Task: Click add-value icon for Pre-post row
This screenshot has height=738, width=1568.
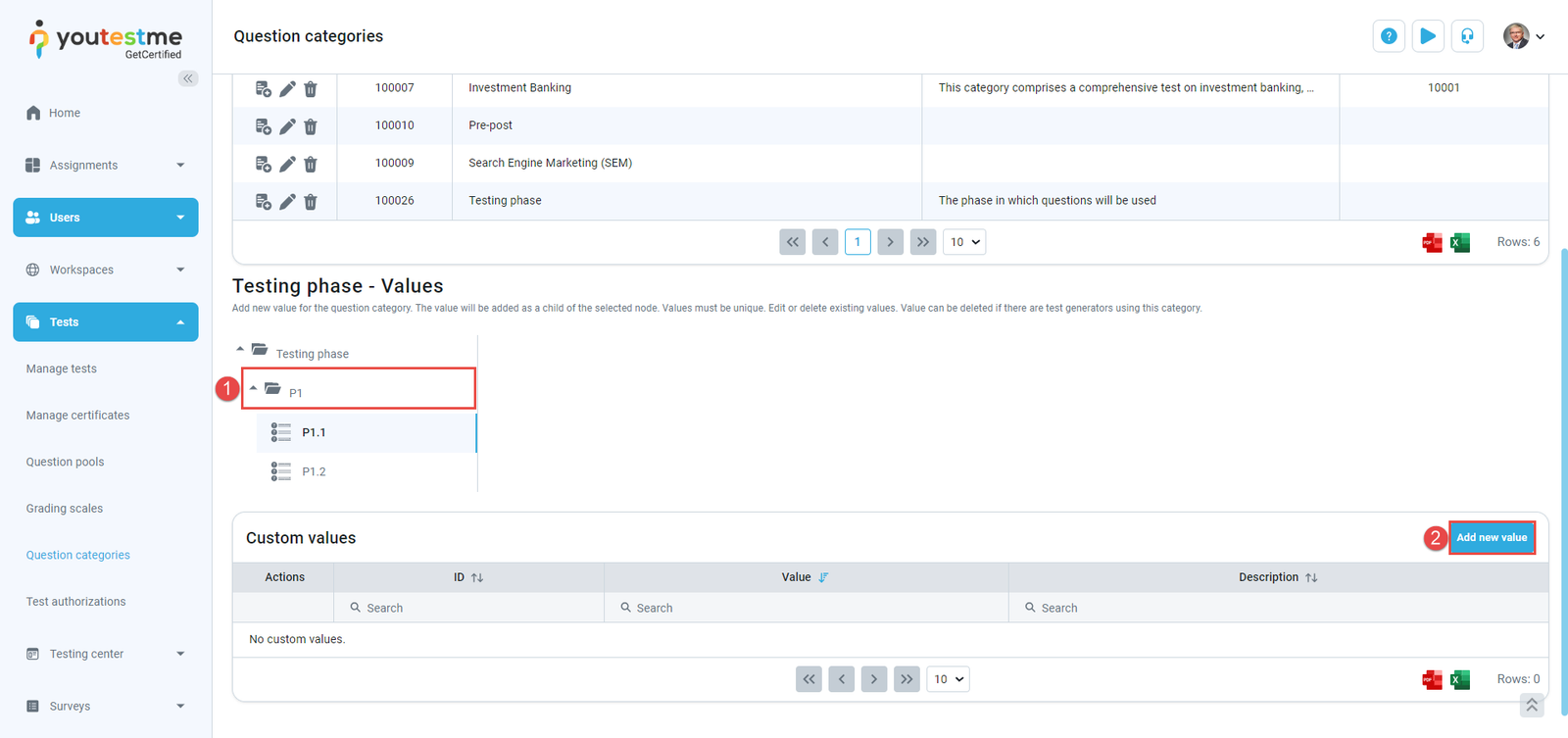Action: [263, 126]
